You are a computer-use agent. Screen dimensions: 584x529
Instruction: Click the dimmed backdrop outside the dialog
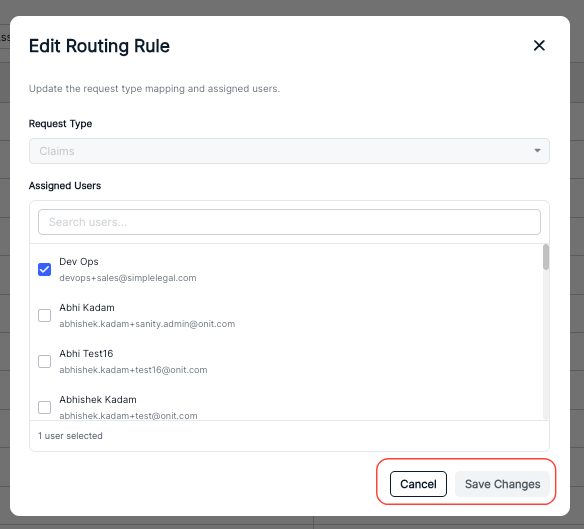(577, 261)
